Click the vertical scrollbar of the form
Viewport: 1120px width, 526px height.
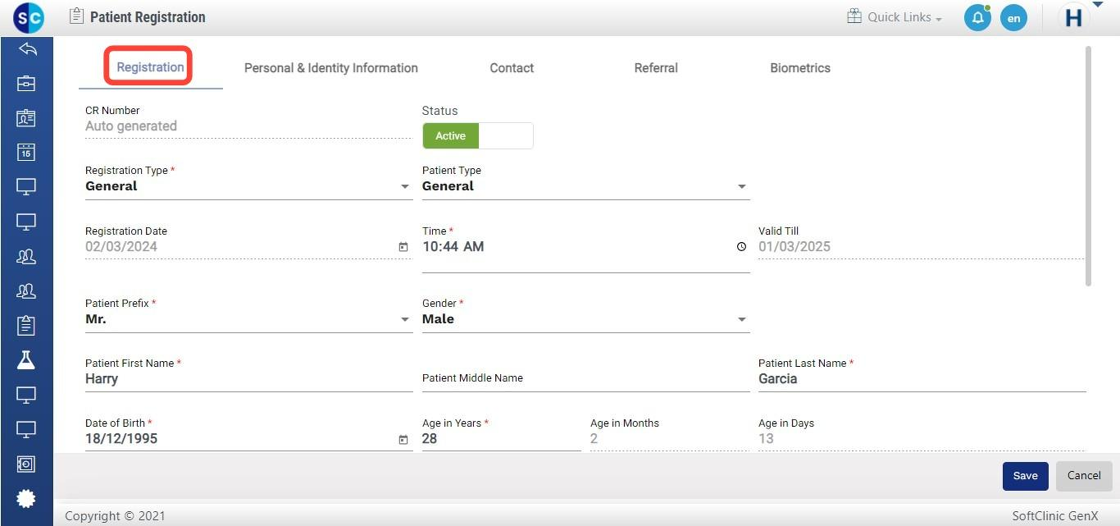[1088, 166]
